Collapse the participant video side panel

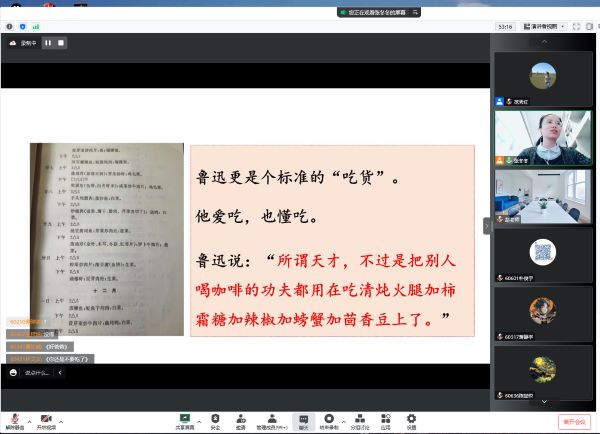tap(488, 226)
